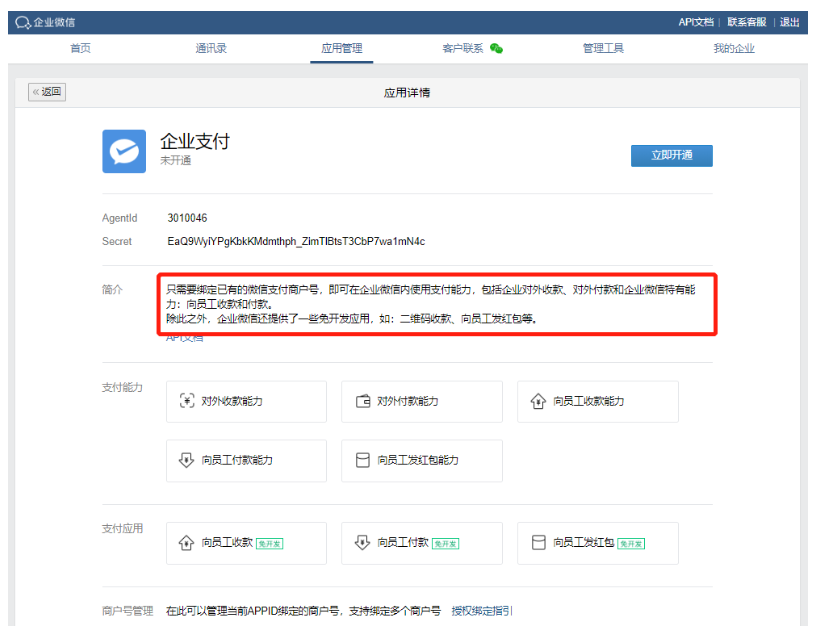This screenshot has width=822, height=638.
Task: Click the 简介 section label
Action: (112, 289)
